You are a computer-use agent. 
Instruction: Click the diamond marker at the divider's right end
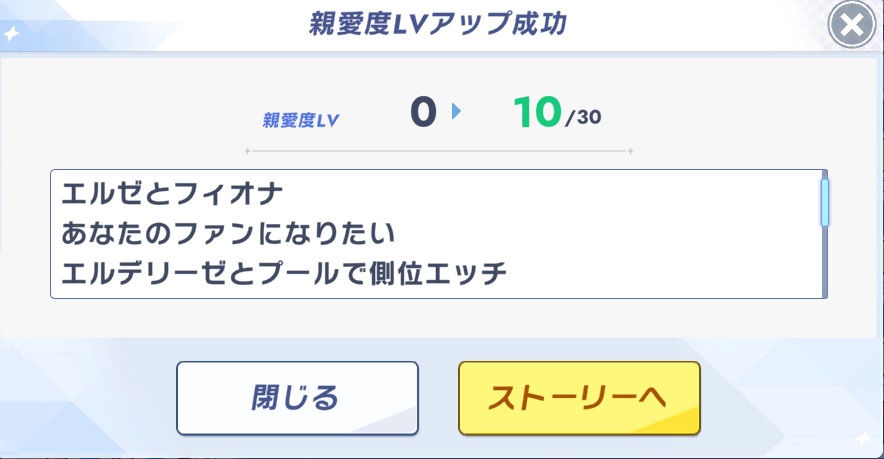tap(630, 151)
